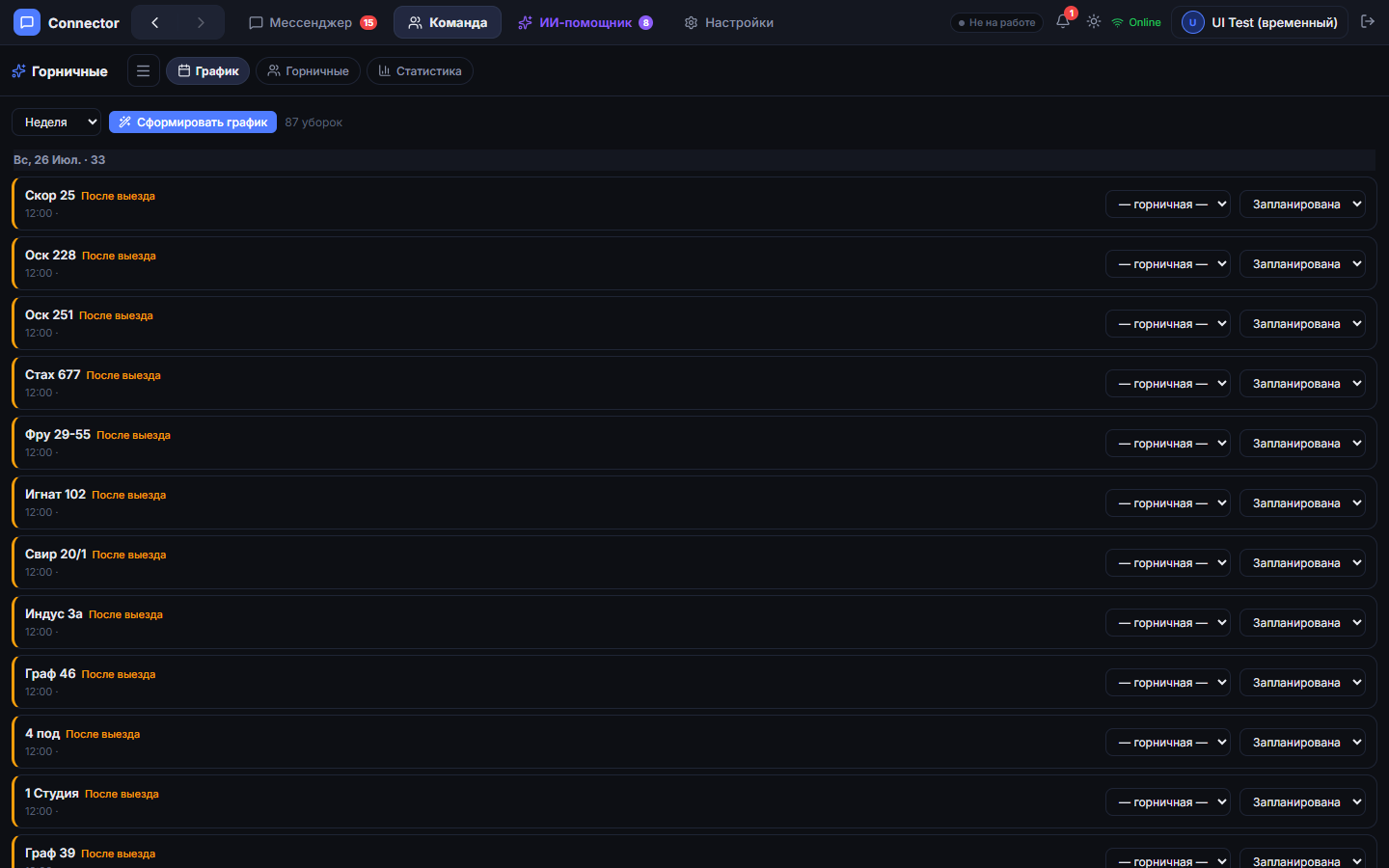The width and height of the screenshot is (1389, 868).
Task: Click the logout icon
Action: coord(1368,21)
